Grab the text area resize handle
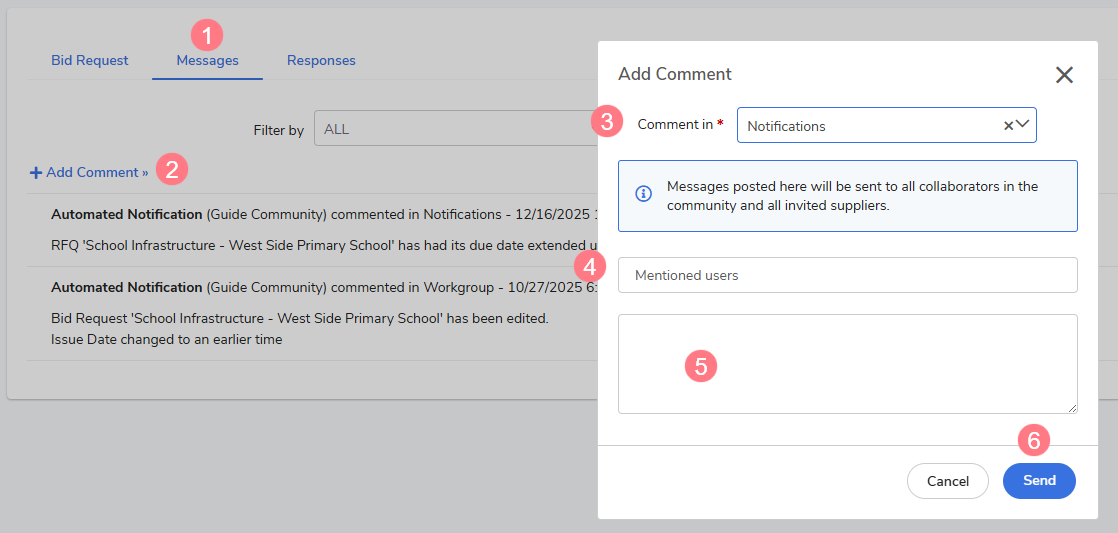Viewport: 1118px width, 533px height. (x=1072, y=408)
